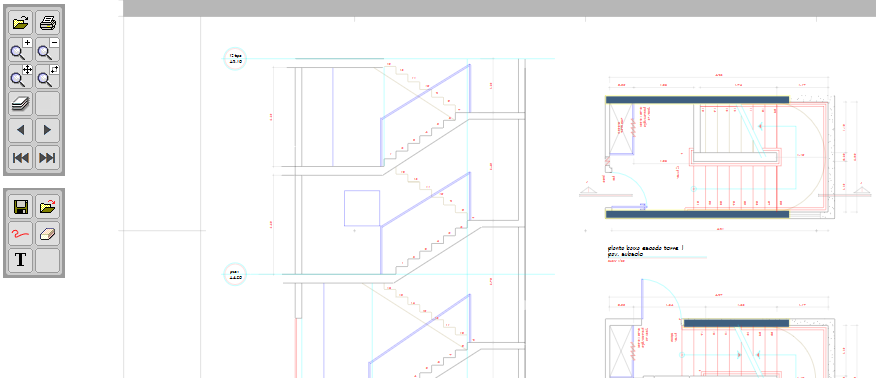
Task: Click the empty slot beside the layers icon
Action: pos(47,103)
